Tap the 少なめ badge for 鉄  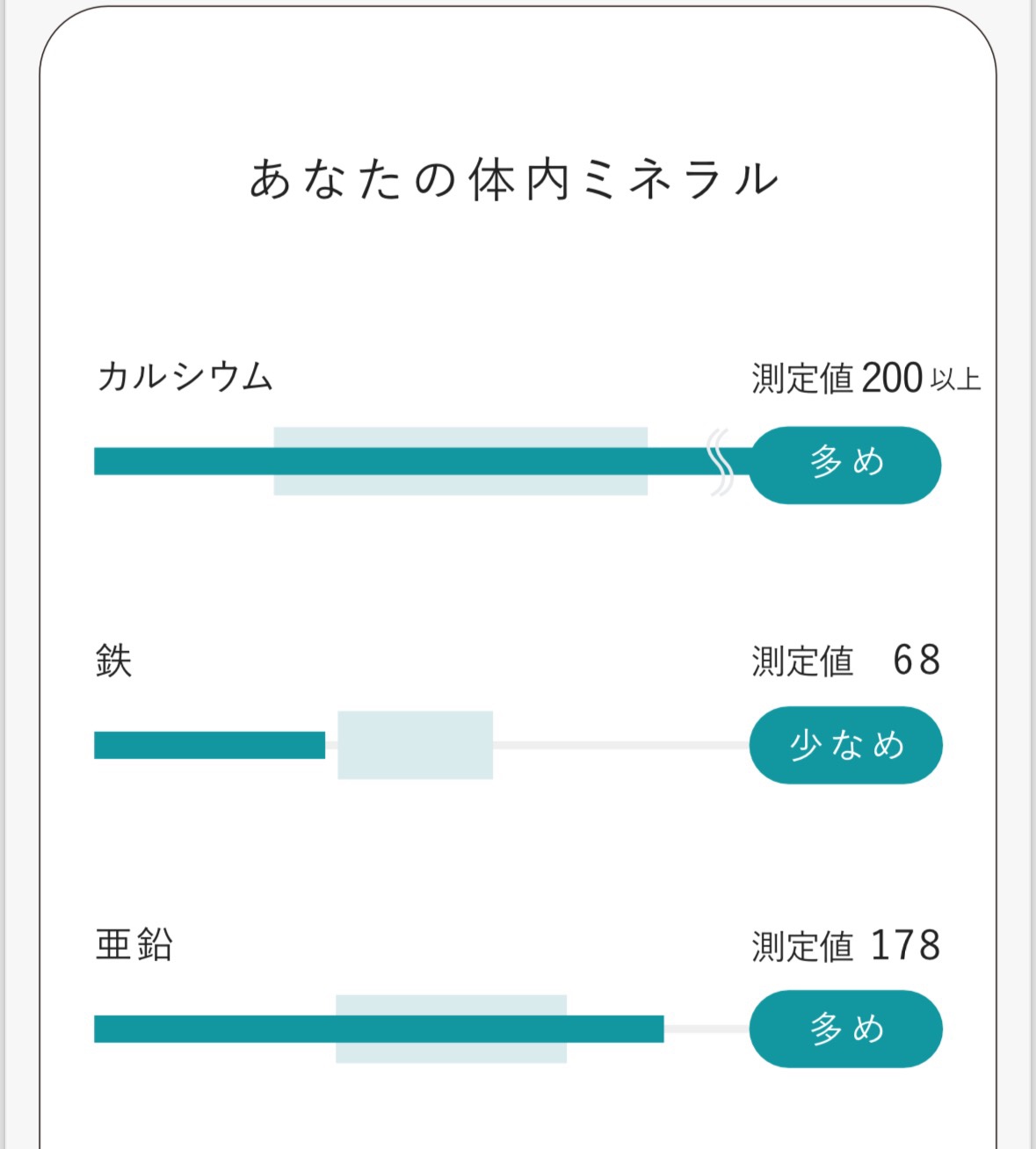845,745
